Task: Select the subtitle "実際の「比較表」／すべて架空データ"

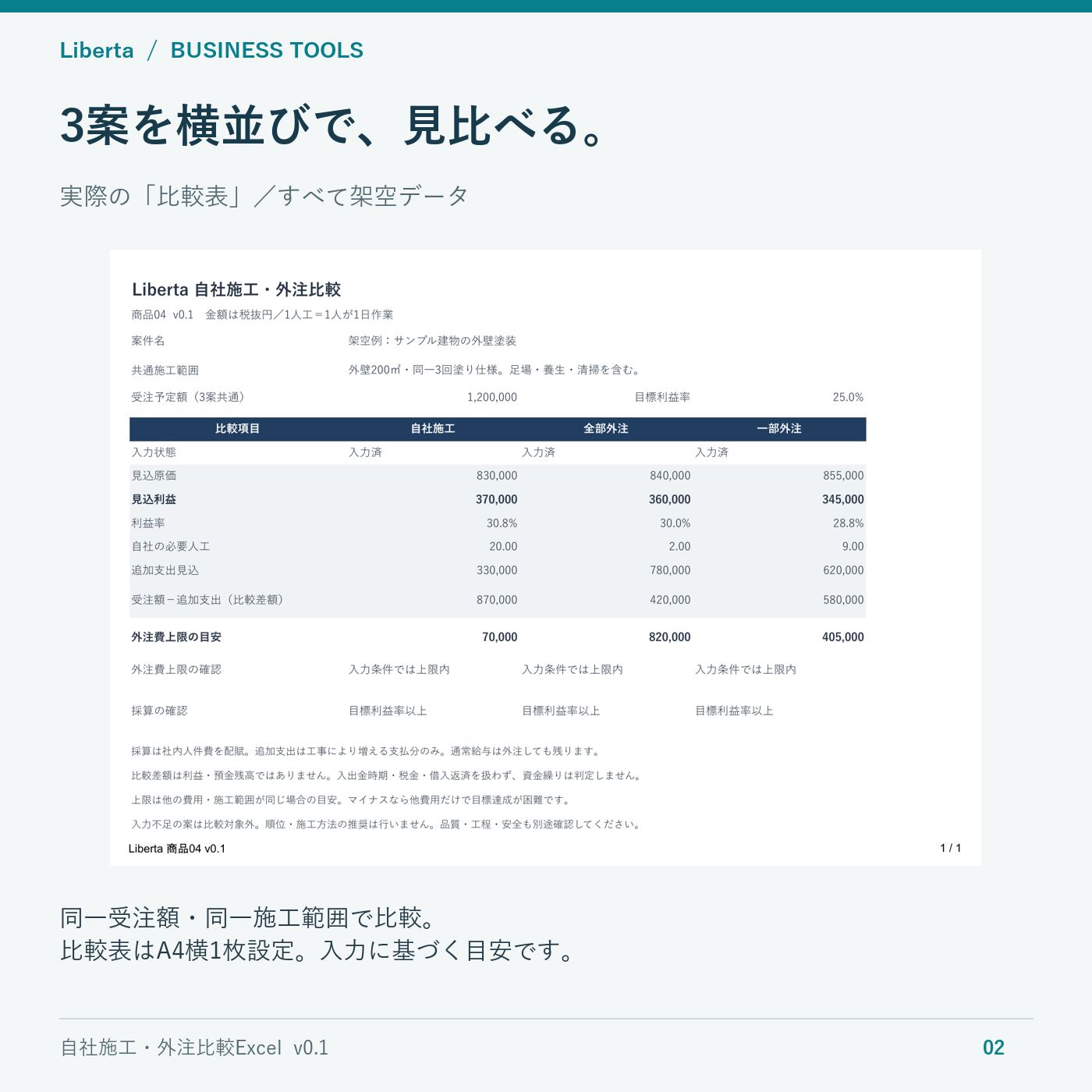Action: (x=264, y=195)
